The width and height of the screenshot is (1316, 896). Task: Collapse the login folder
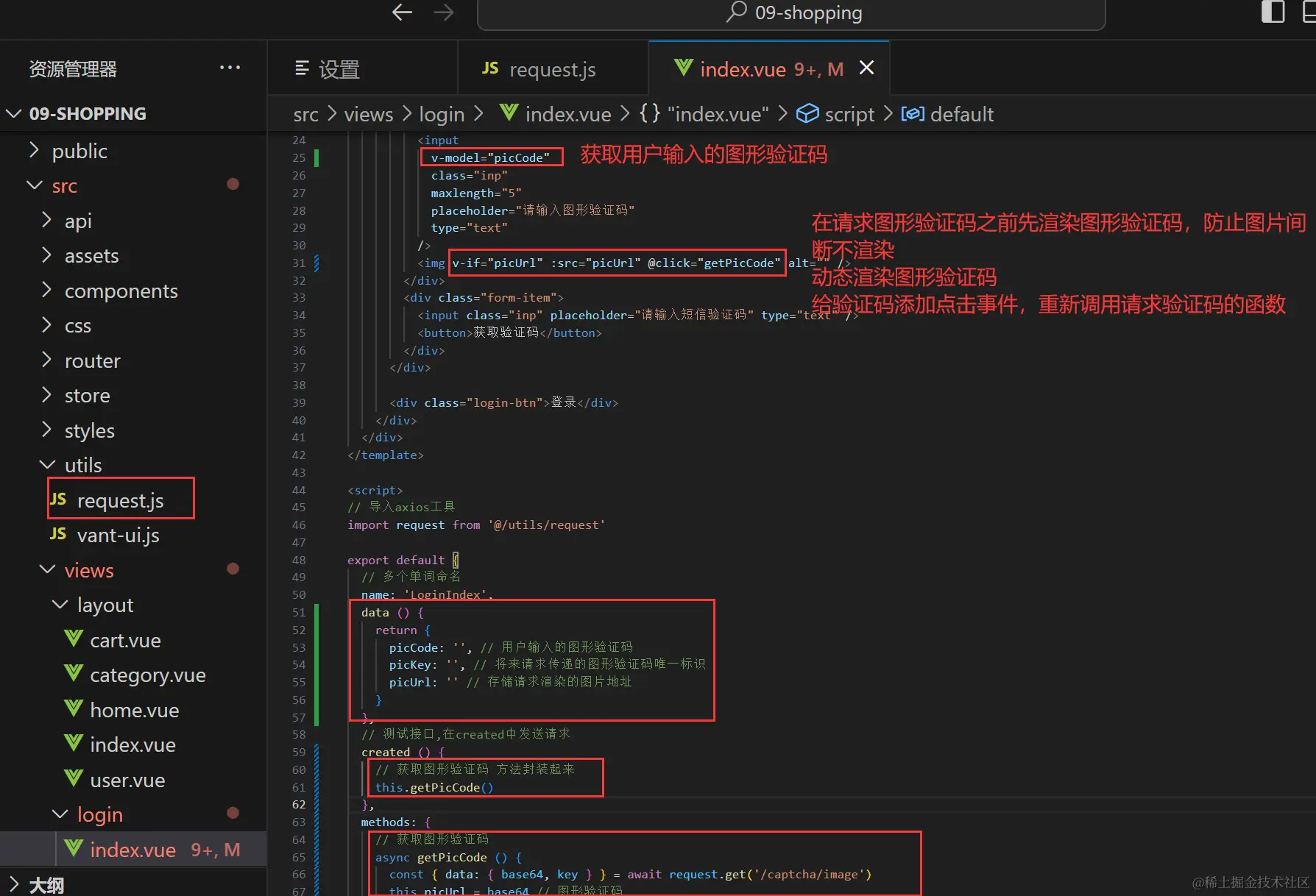pyautogui.click(x=133, y=814)
